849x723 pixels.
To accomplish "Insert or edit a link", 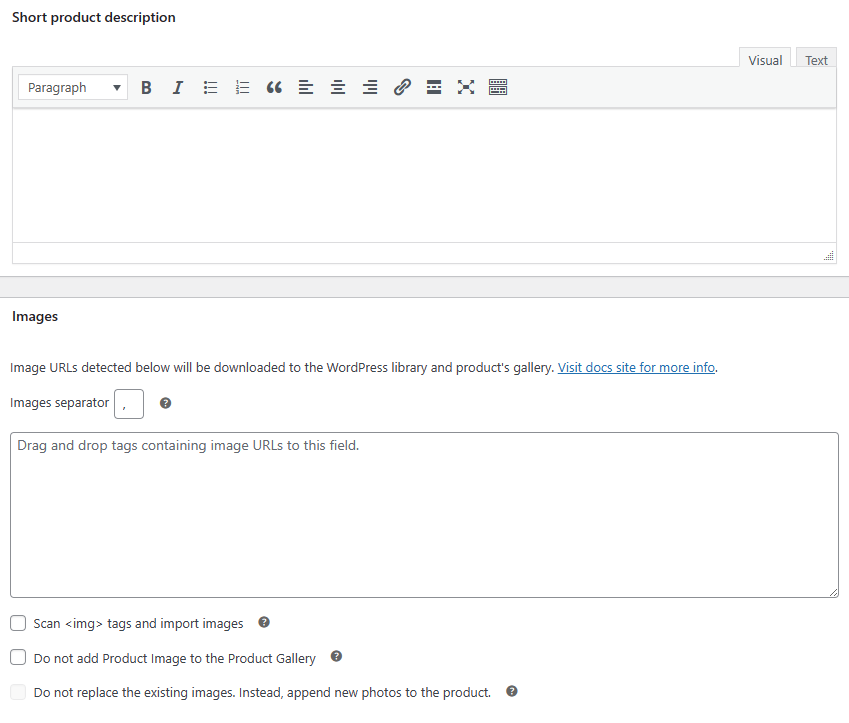I will [x=402, y=87].
